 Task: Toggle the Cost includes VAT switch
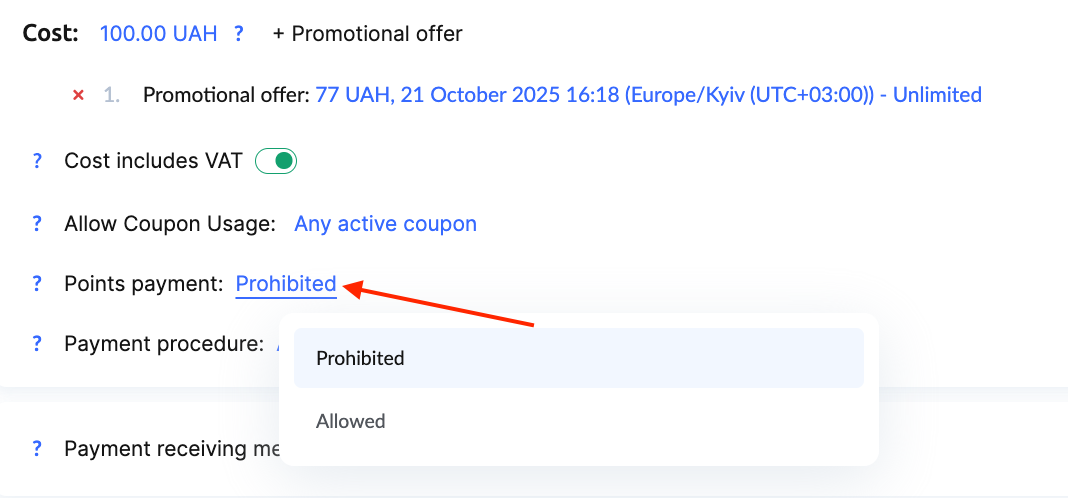(276, 161)
